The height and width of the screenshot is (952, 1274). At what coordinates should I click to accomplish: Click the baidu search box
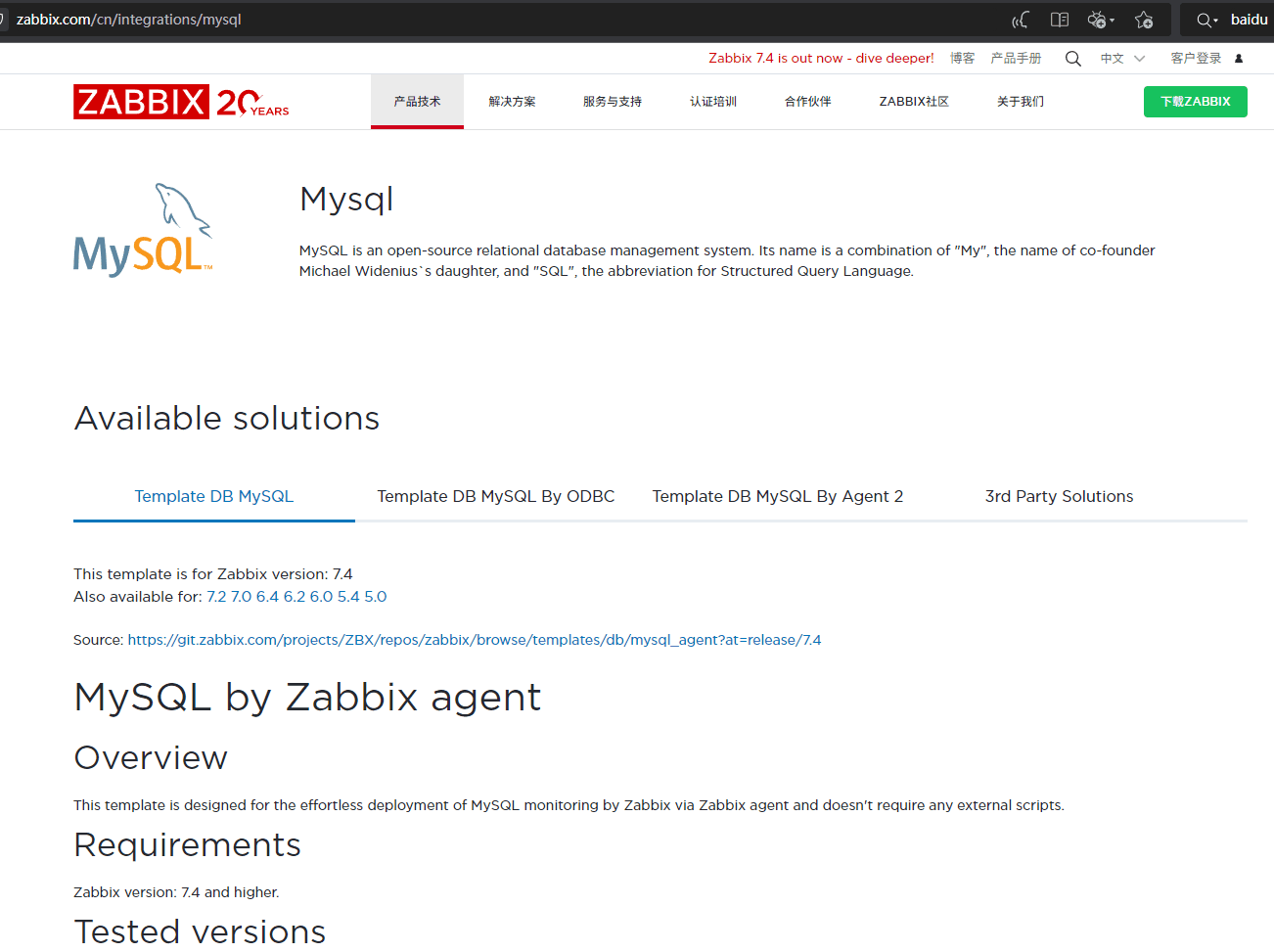(1249, 20)
